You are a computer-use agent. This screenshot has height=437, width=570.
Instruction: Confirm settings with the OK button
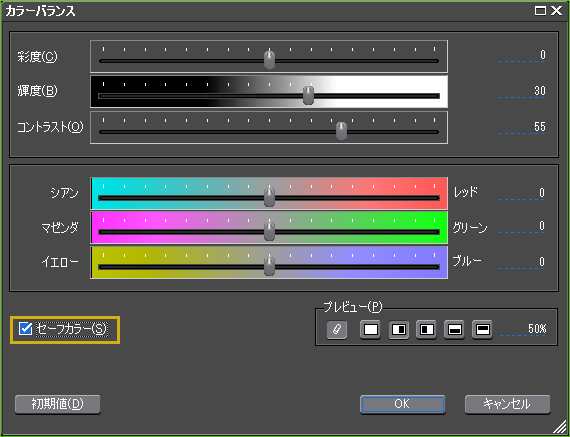click(x=402, y=404)
